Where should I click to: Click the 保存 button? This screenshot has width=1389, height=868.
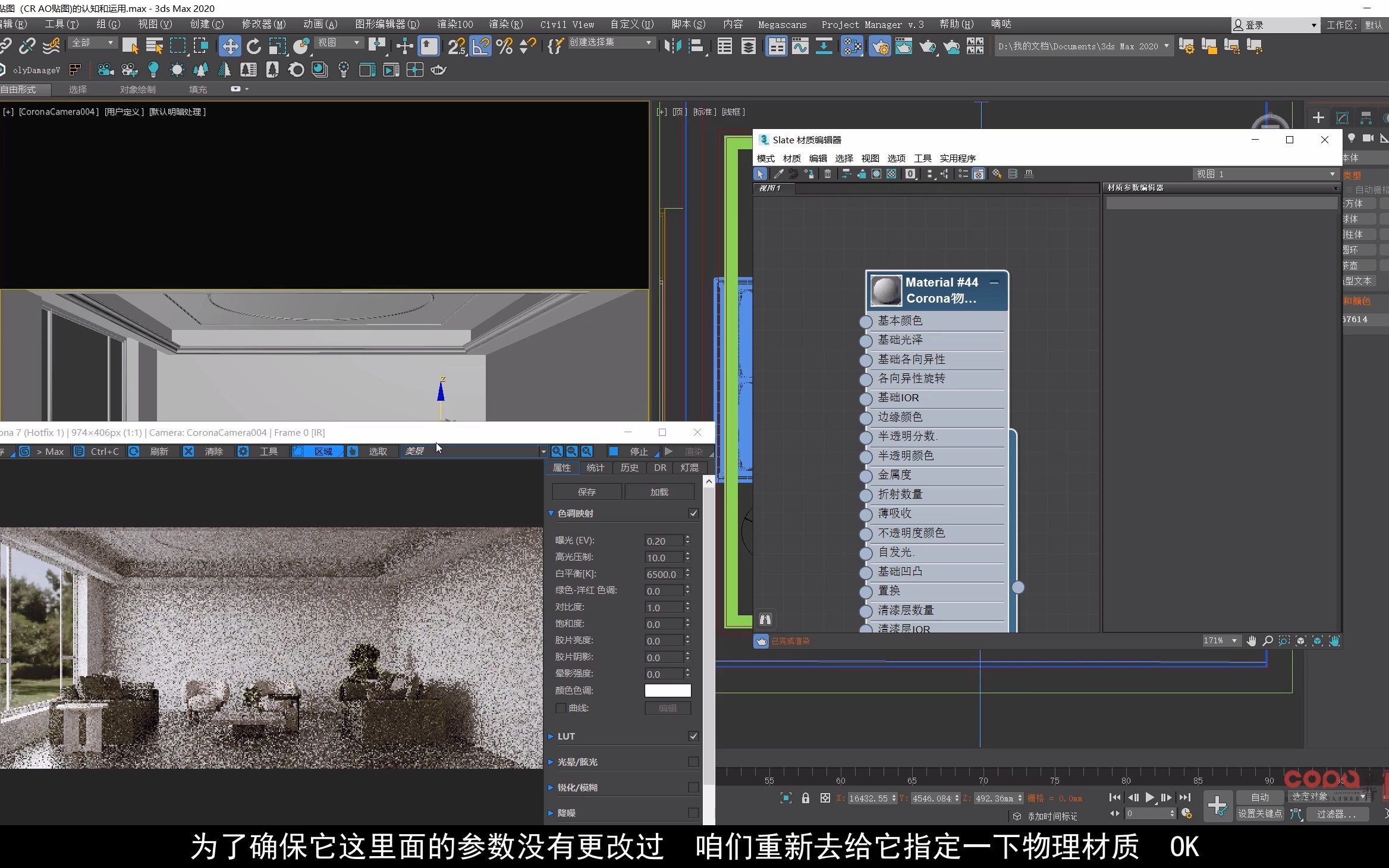587,492
